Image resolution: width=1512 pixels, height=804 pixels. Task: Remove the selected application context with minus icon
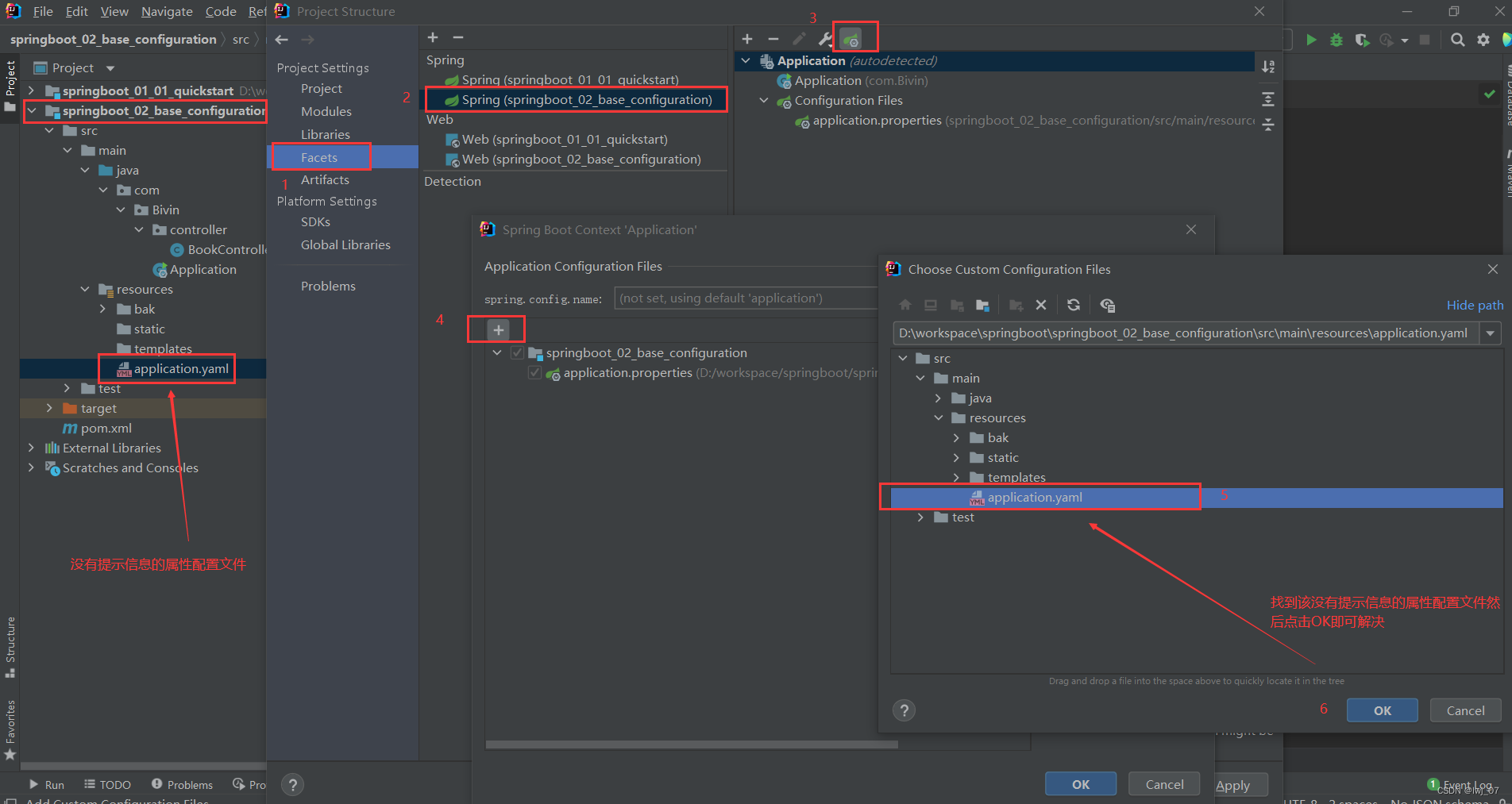point(773,39)
